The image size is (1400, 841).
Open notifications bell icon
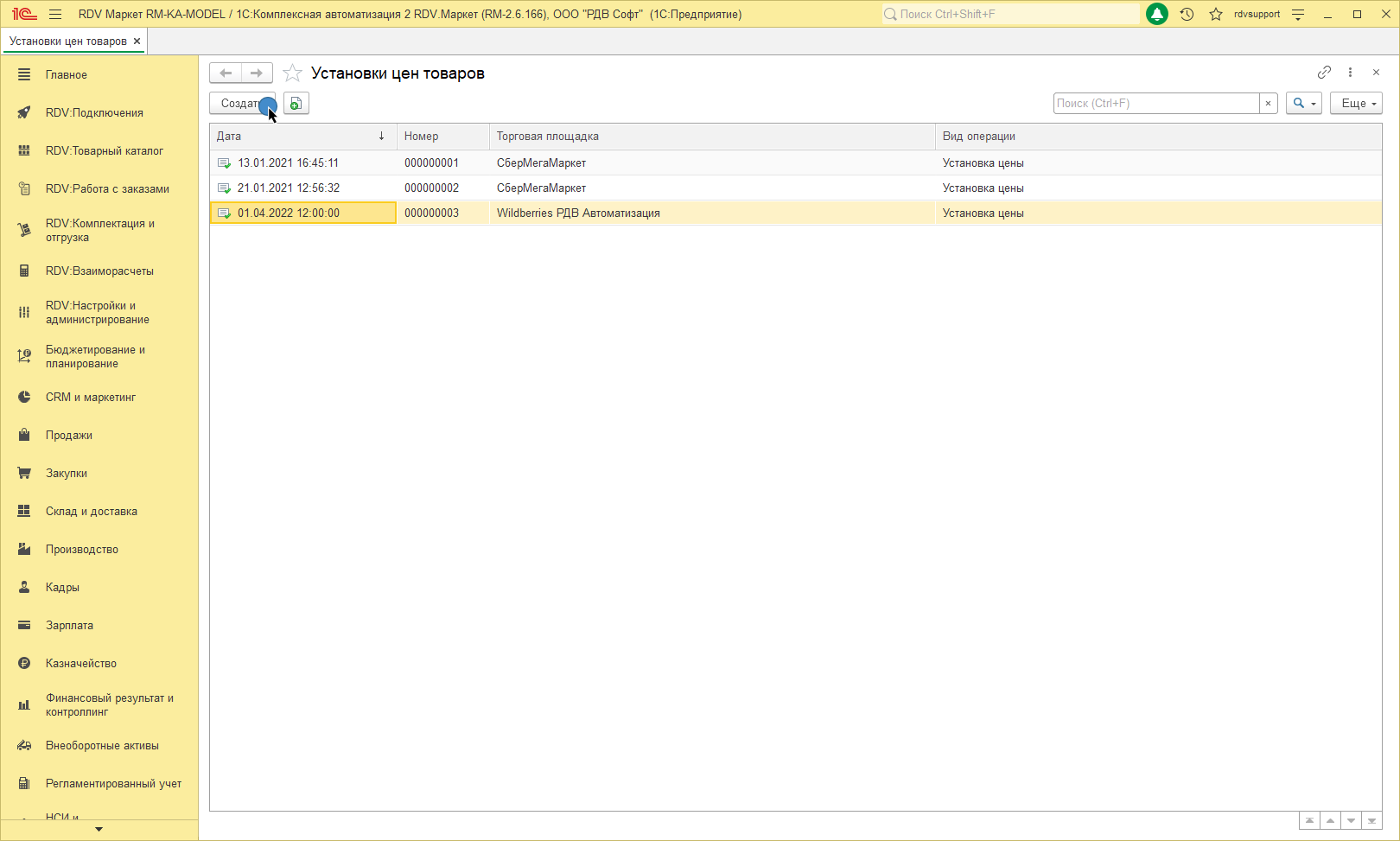pos(1156,14)
